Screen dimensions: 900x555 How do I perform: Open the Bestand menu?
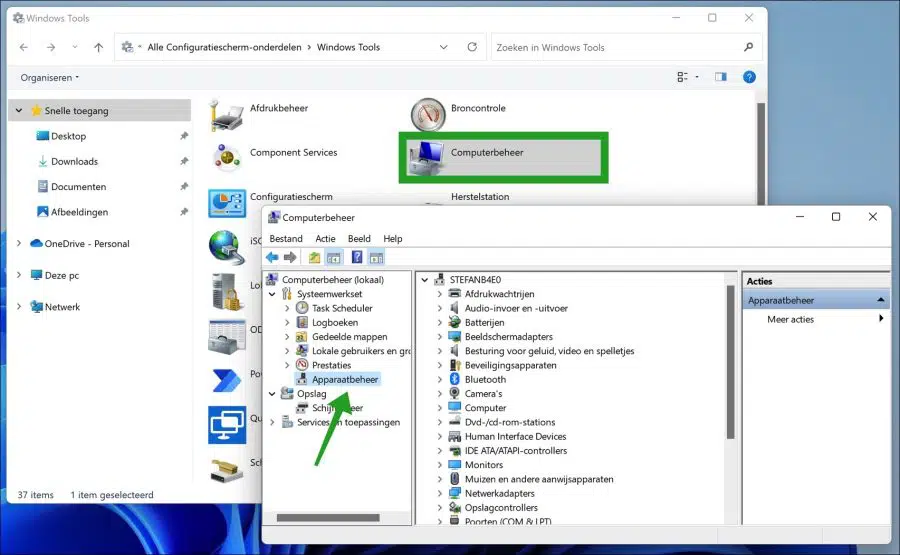point(286,239)
